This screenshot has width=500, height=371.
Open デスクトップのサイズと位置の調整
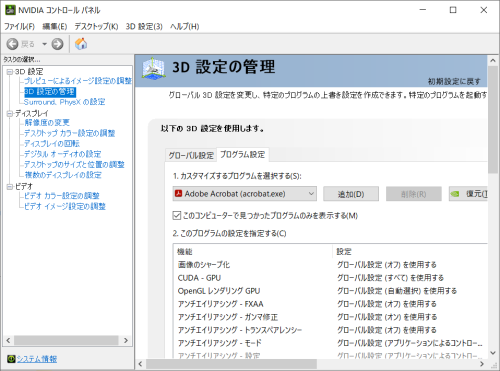(74, 164)
